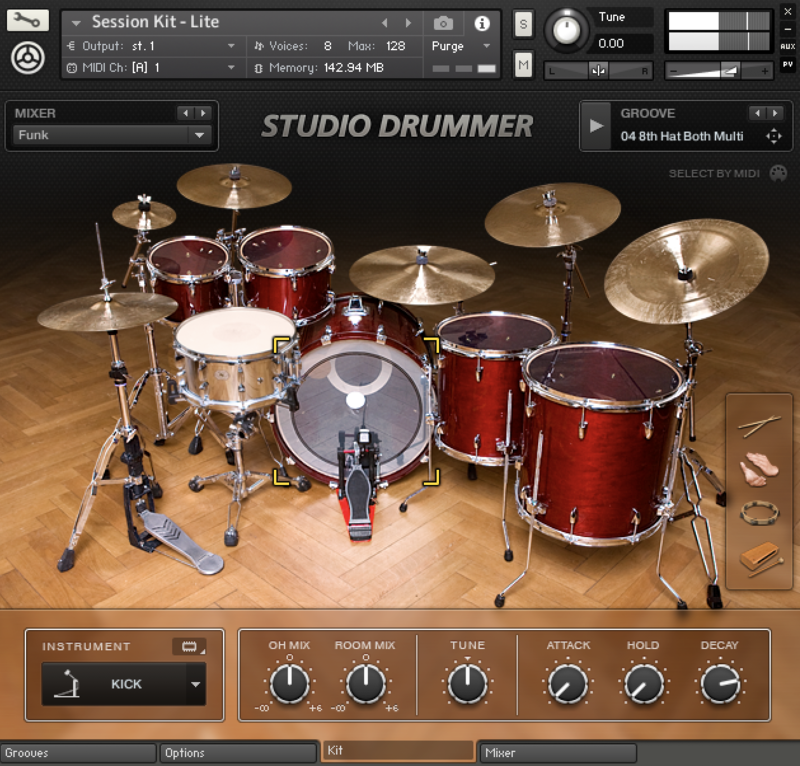Select the small splash cymbal
Image resolution: width=800 pixels, height=766 pixels.
[x=144, y=214]
